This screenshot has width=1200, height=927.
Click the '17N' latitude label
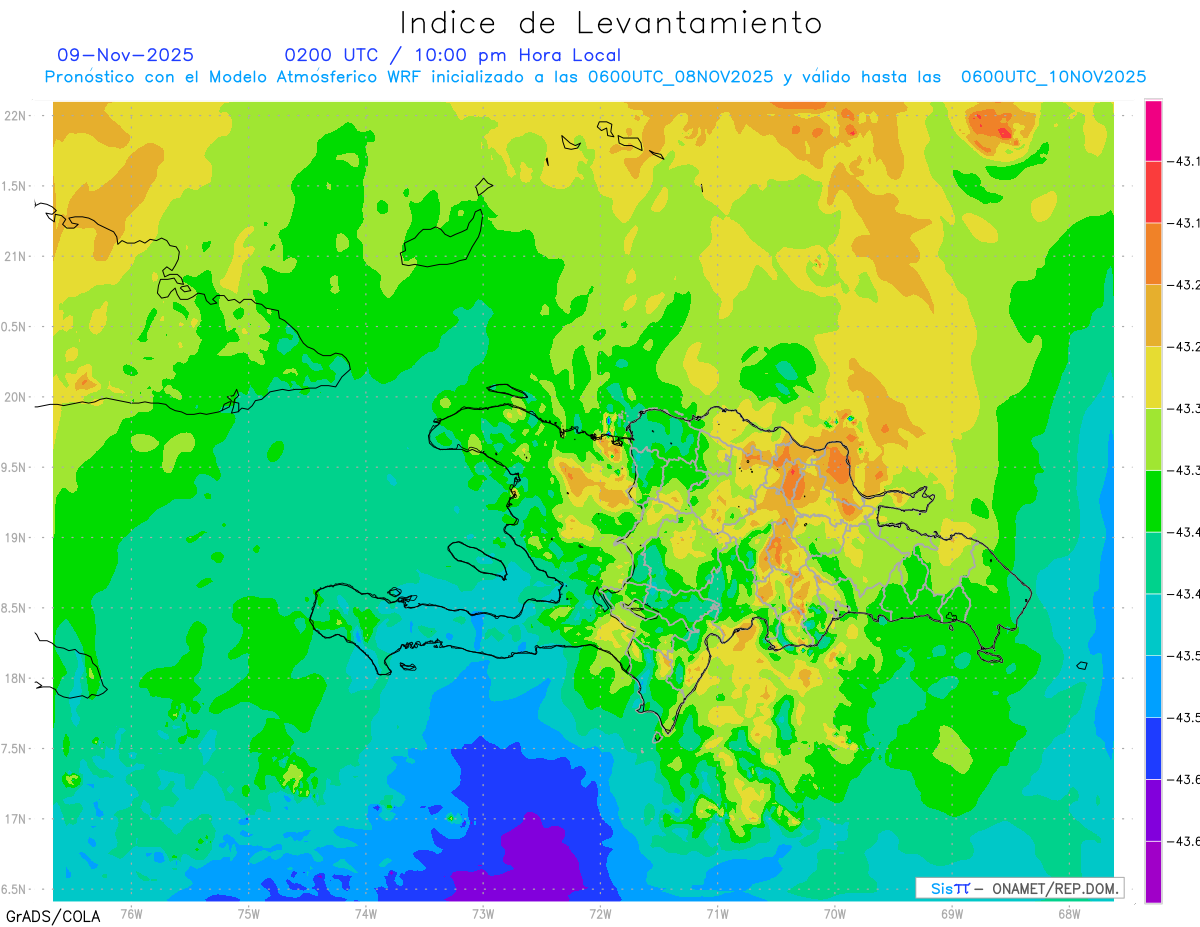[x=15, y=819]
